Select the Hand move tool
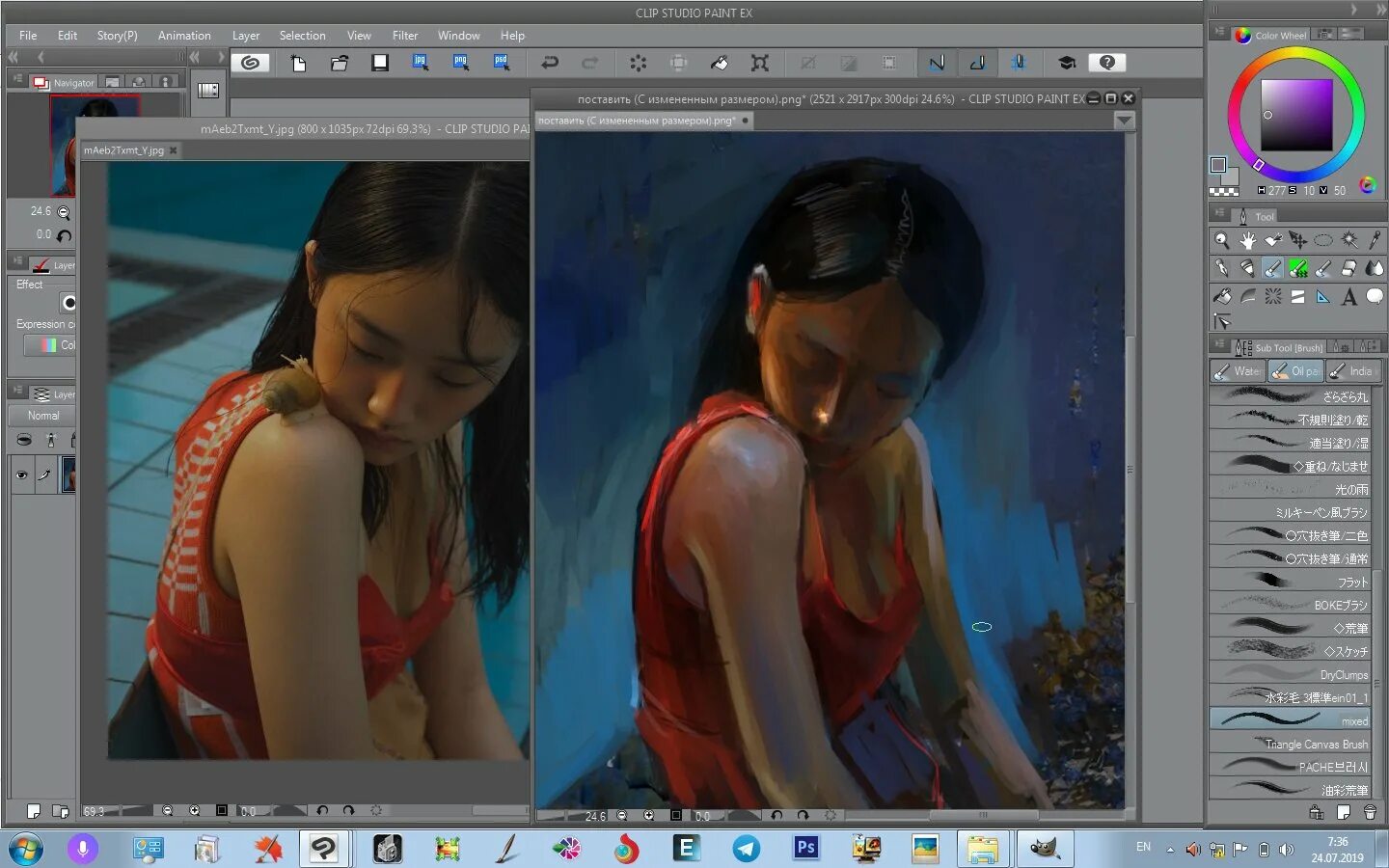The height and width of the screenshot is (868, 1389). (x=1247, y=240)
